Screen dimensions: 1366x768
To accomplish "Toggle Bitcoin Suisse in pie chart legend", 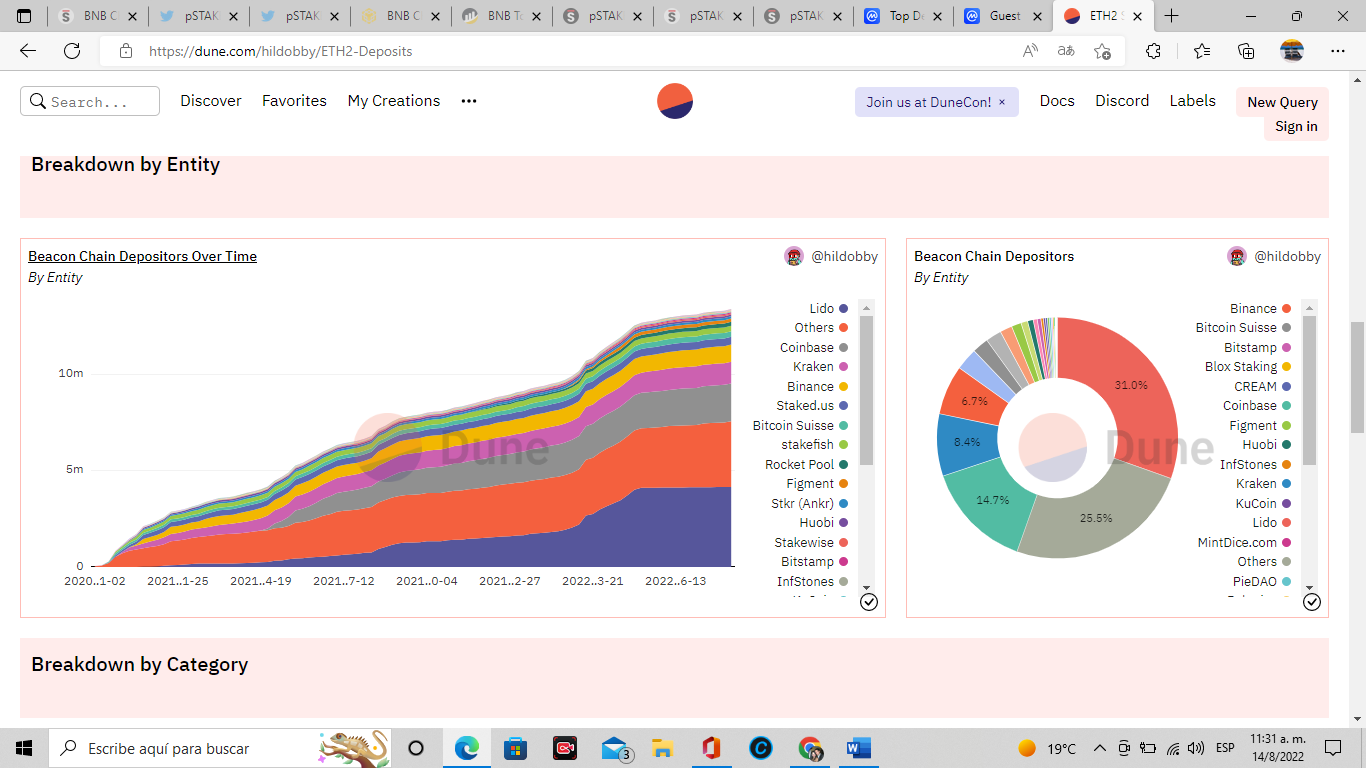I will [1243, 328].
